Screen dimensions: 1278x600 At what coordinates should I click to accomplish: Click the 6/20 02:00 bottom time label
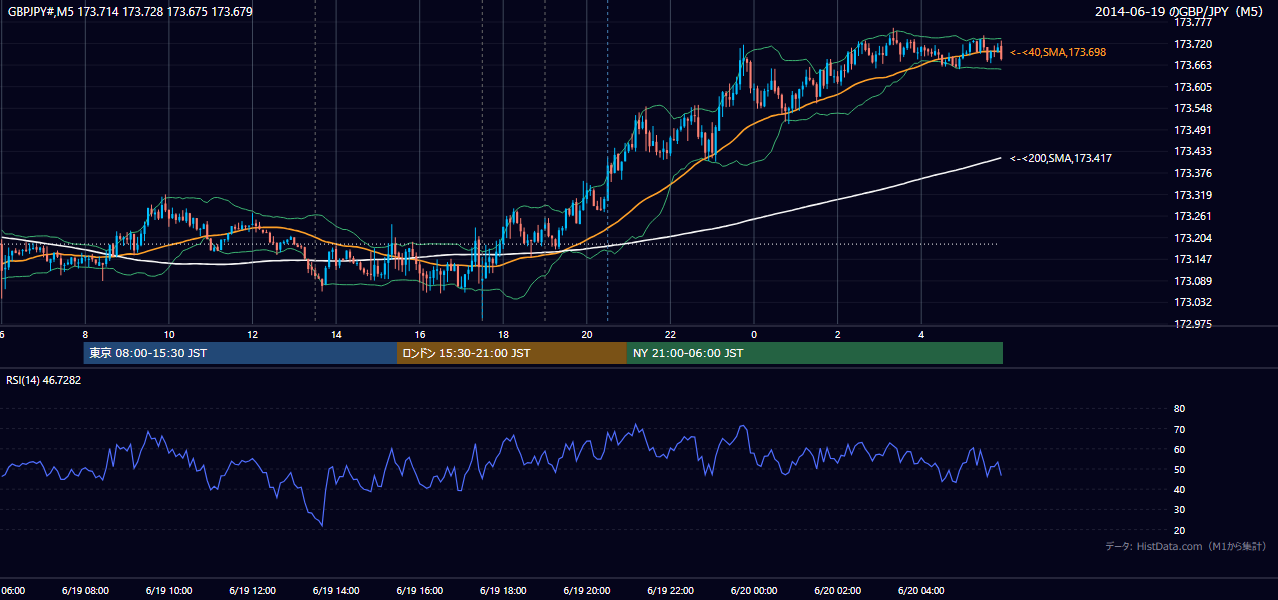click(837, 591)
